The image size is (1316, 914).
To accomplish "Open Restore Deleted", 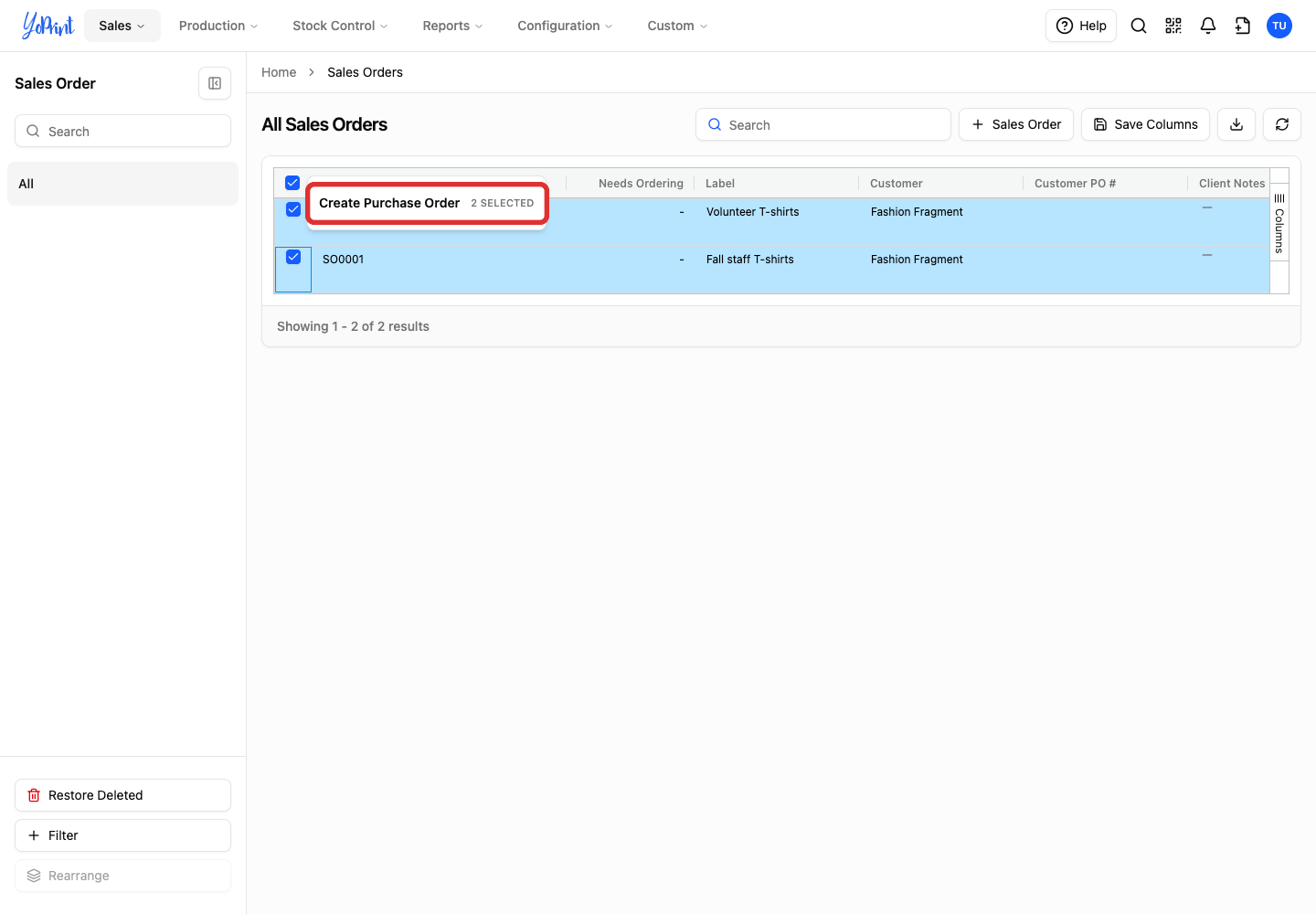I will 122,795.
